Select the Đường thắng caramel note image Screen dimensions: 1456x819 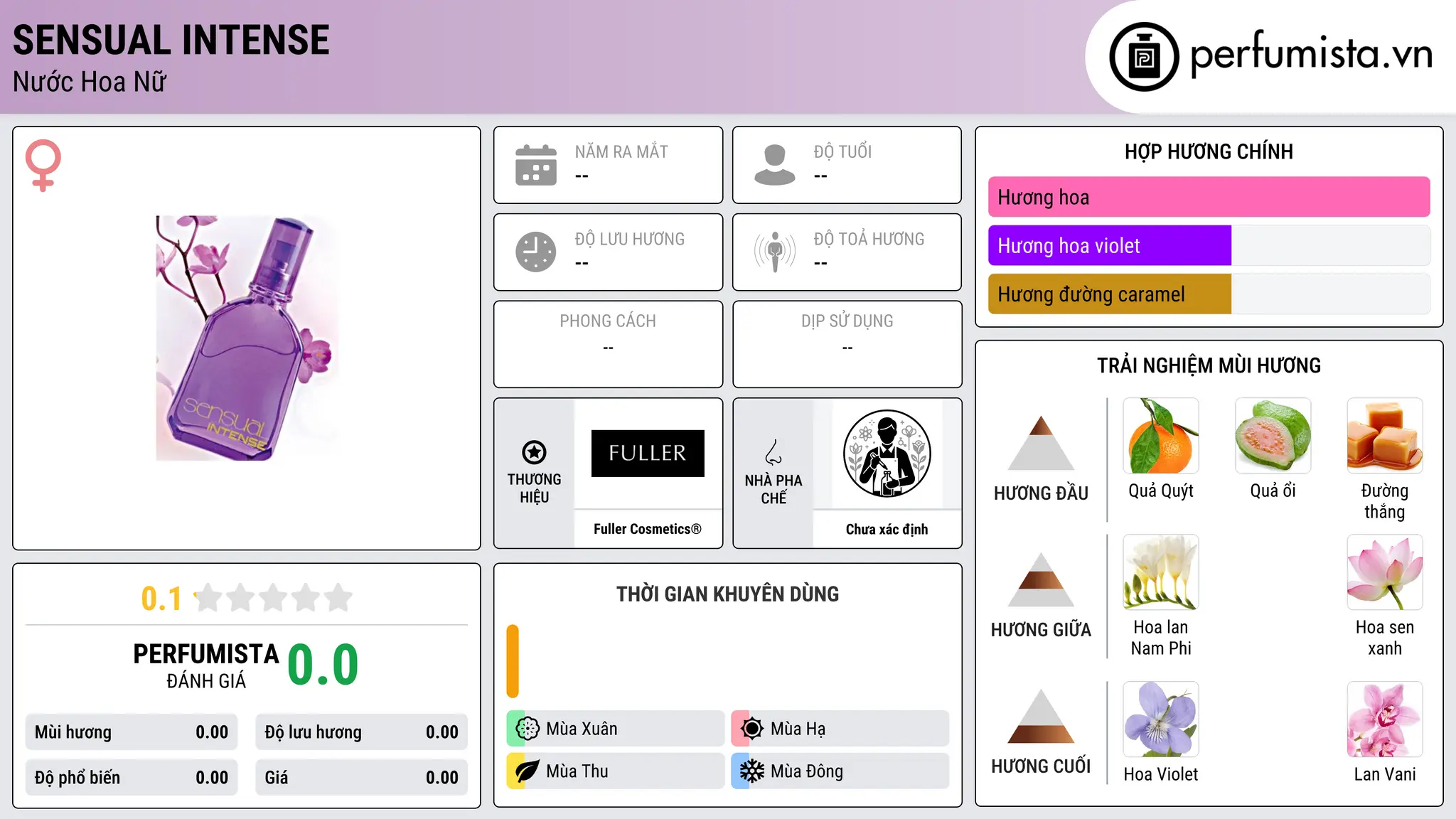pos(1385,436)
